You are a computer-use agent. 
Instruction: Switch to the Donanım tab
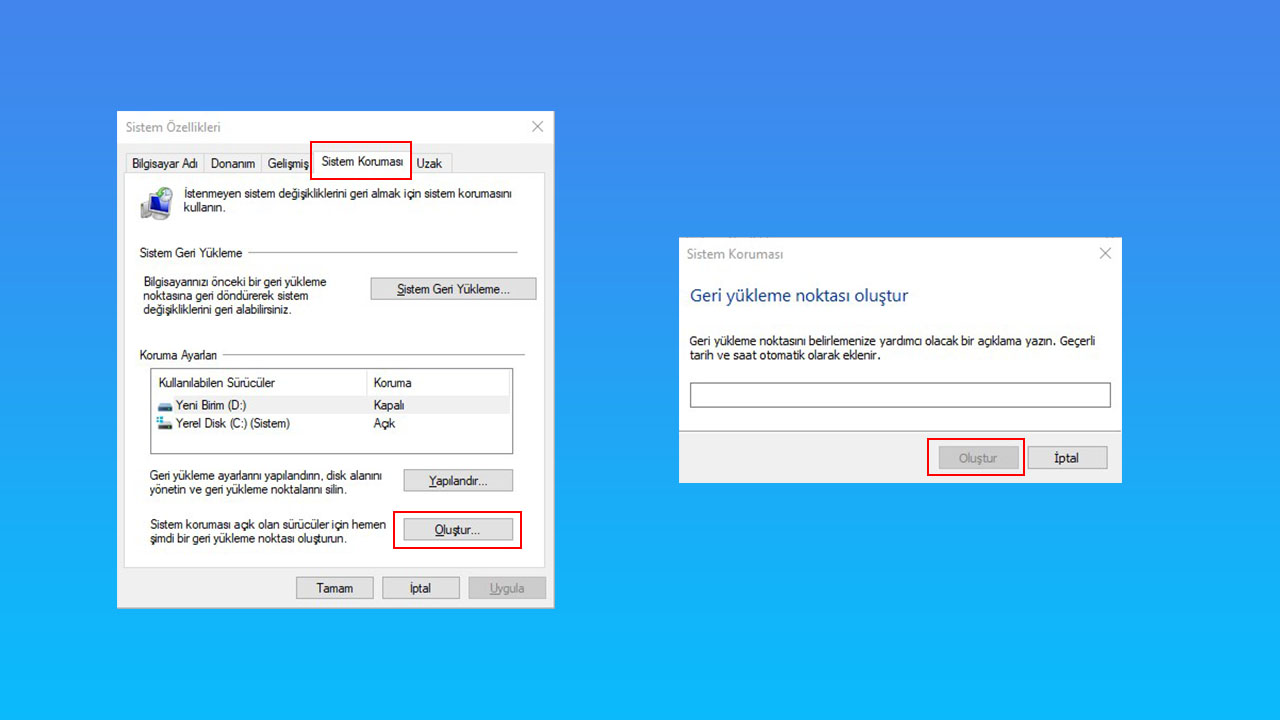click(x=232, y=163)
